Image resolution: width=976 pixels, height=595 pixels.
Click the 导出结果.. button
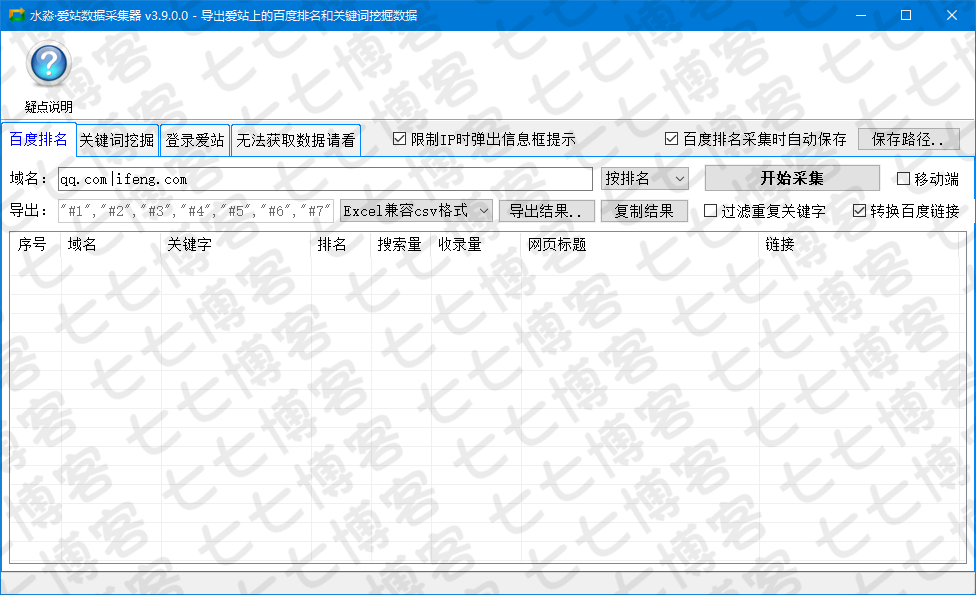pyautogui.click(x=547, y=211)
